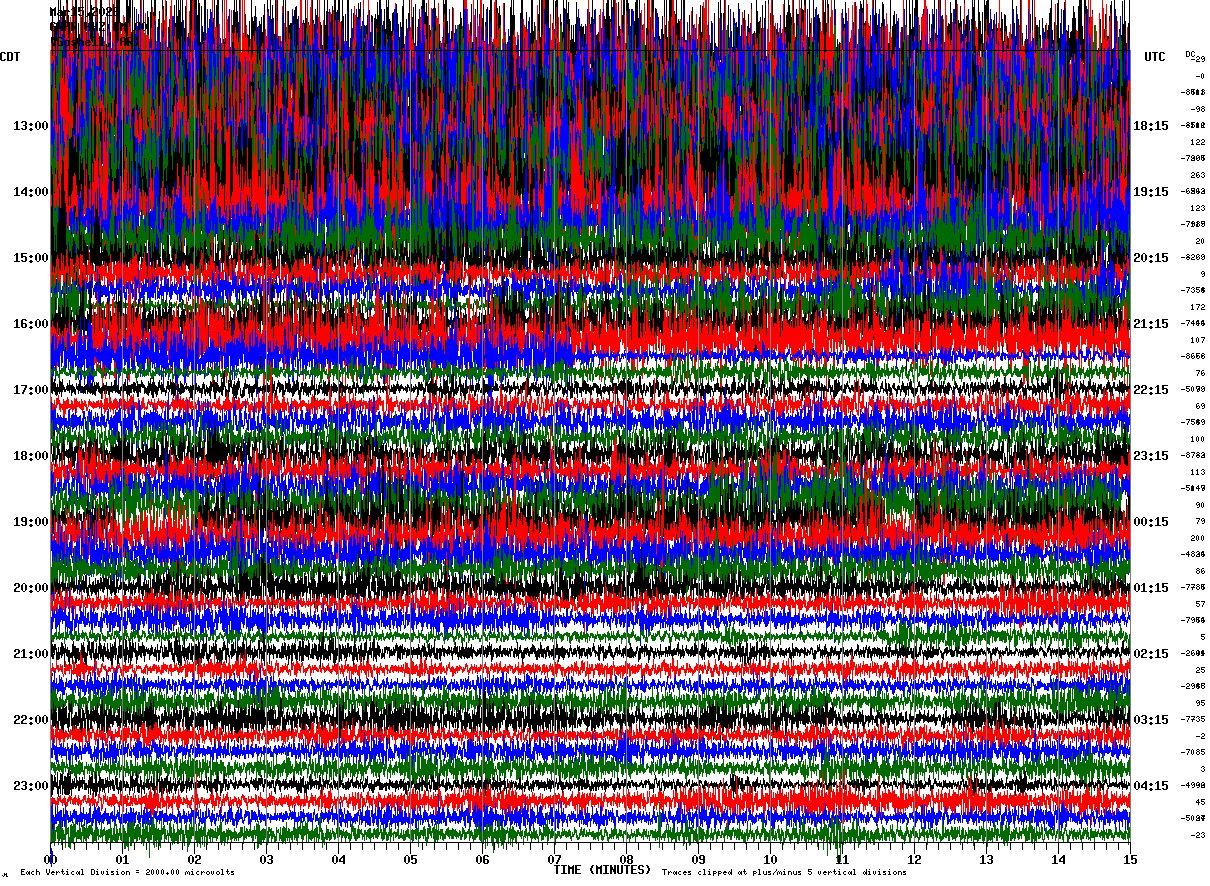Click minute 06 on the time axis
This screenshot has width=1210, height=886.
coord(483,859)
